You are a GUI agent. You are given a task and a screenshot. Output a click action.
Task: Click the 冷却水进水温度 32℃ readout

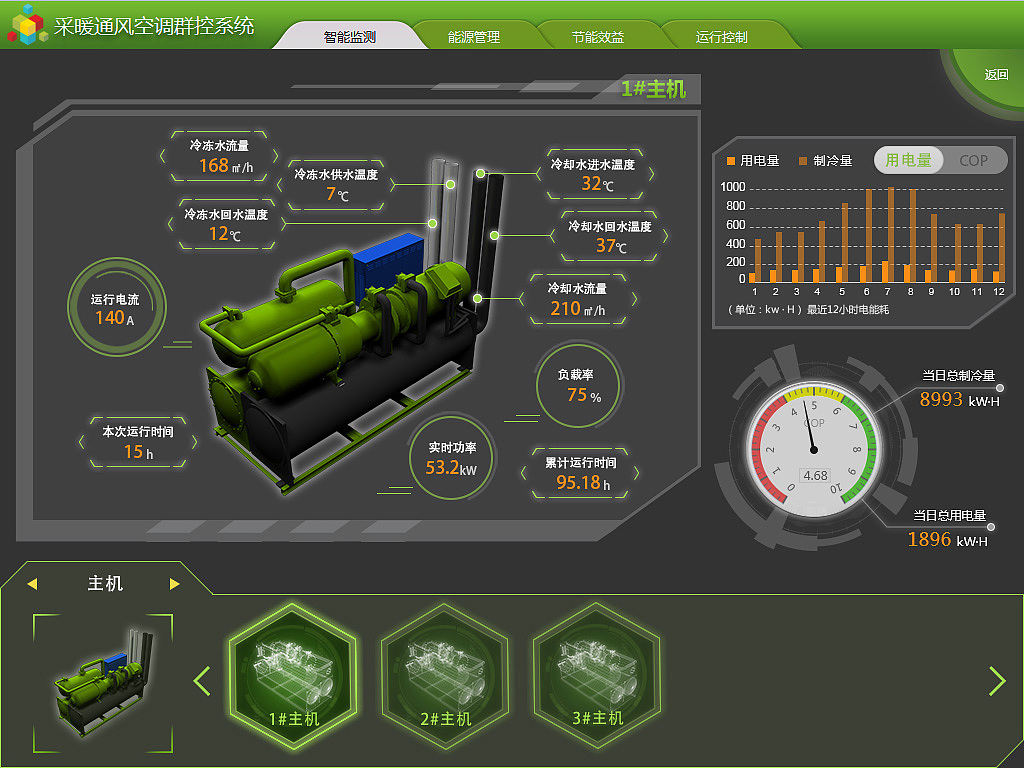coord(593,174)
